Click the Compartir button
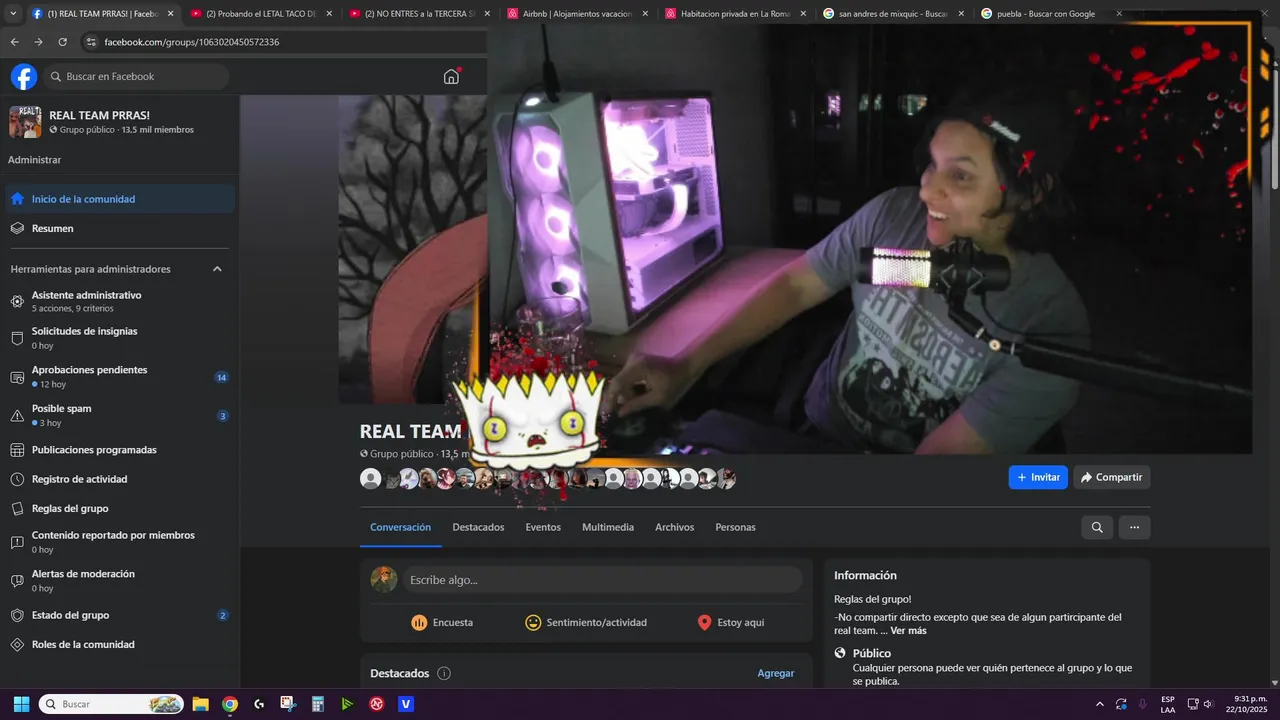 (1112, 477)
